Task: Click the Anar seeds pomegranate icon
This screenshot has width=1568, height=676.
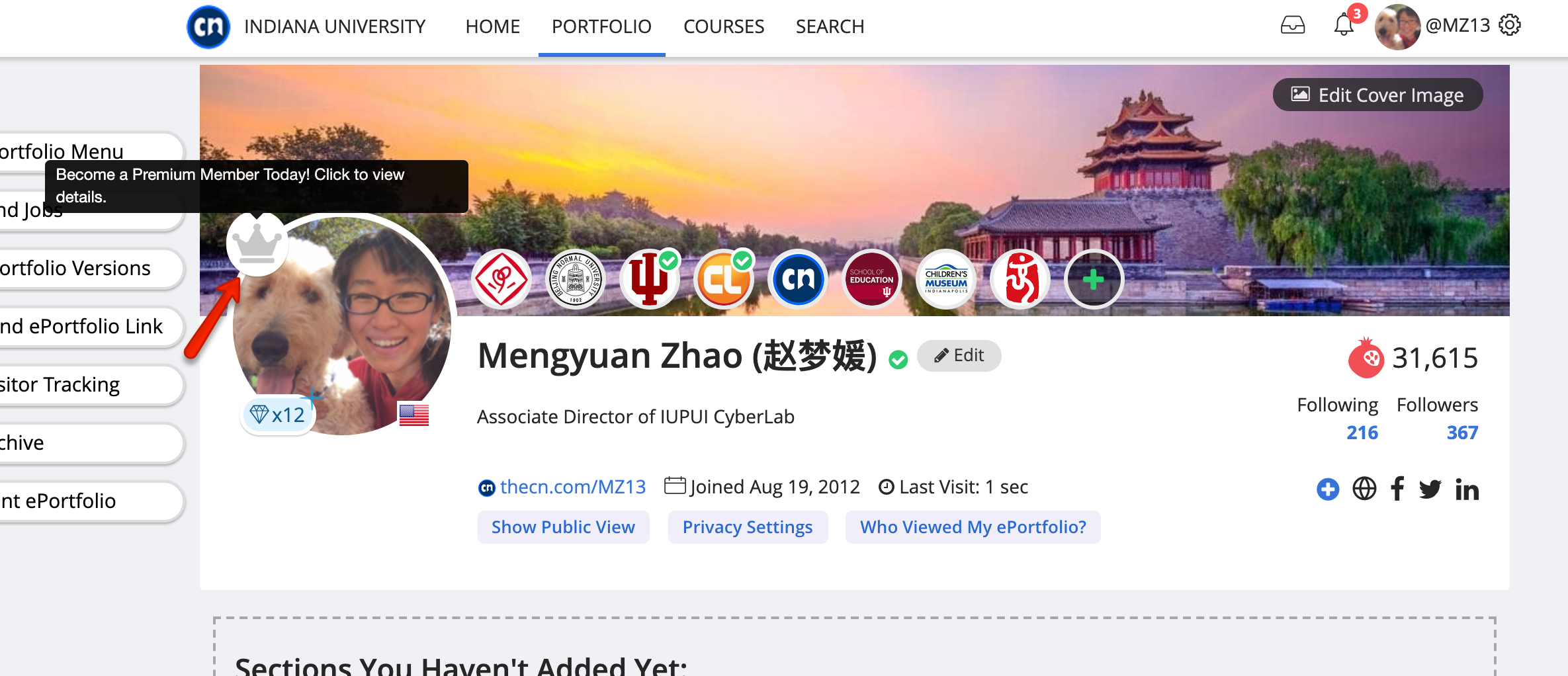Action: click(1366, 358)
